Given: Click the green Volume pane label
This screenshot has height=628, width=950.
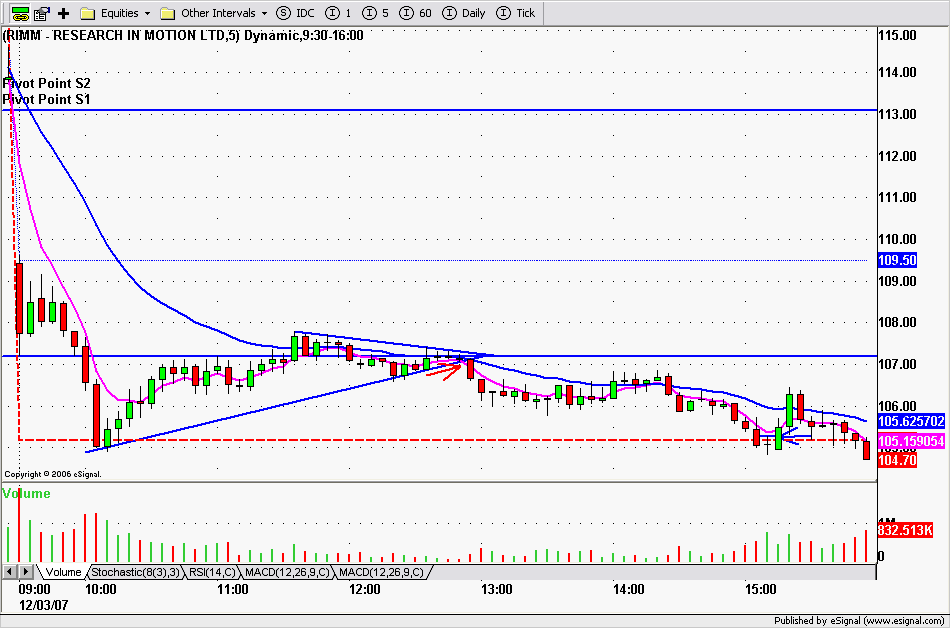Looking at the screenshot, I should pos(27,494).
